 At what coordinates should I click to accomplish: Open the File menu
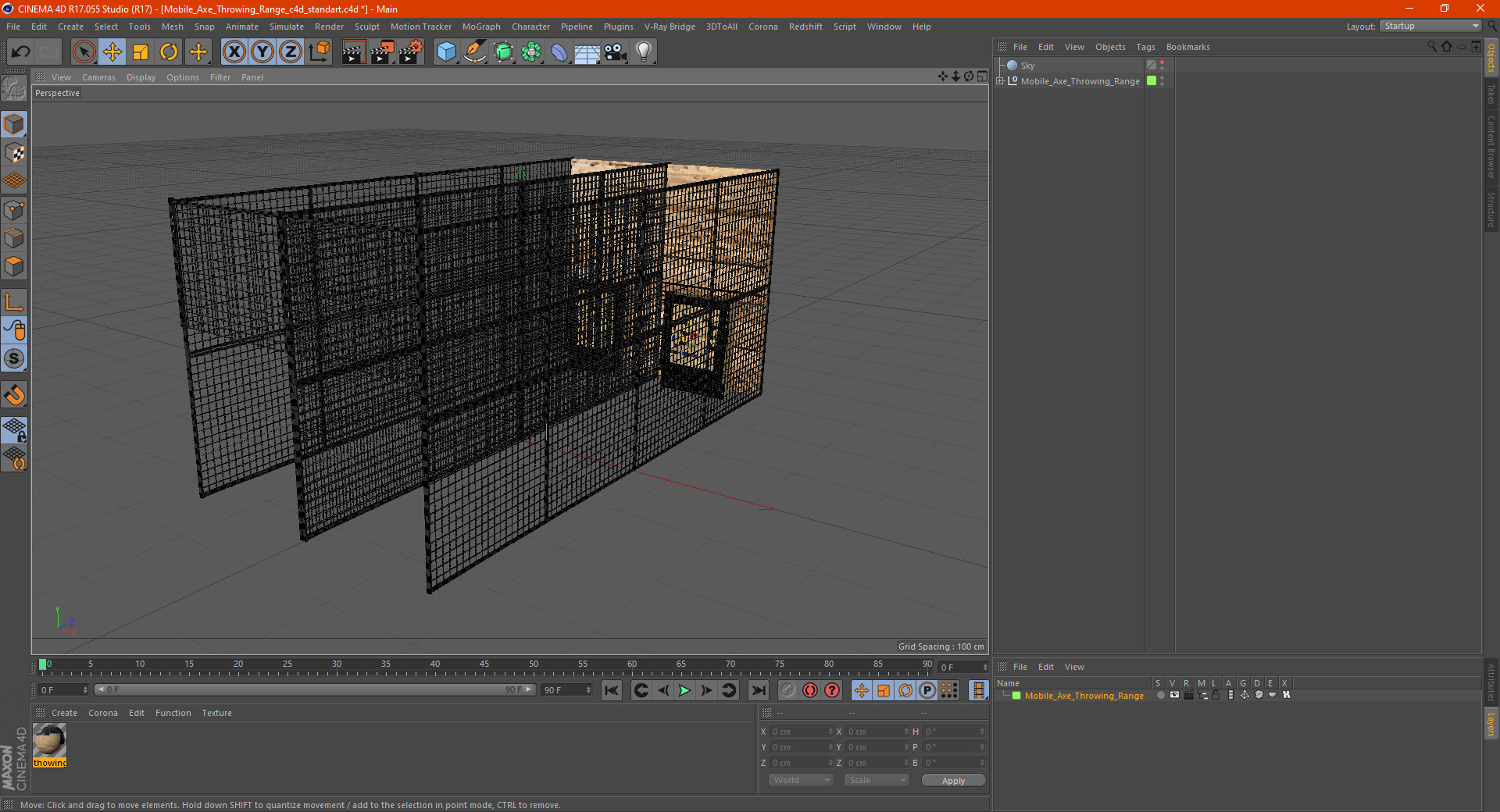pyautogui.click(x=13, y=27)
